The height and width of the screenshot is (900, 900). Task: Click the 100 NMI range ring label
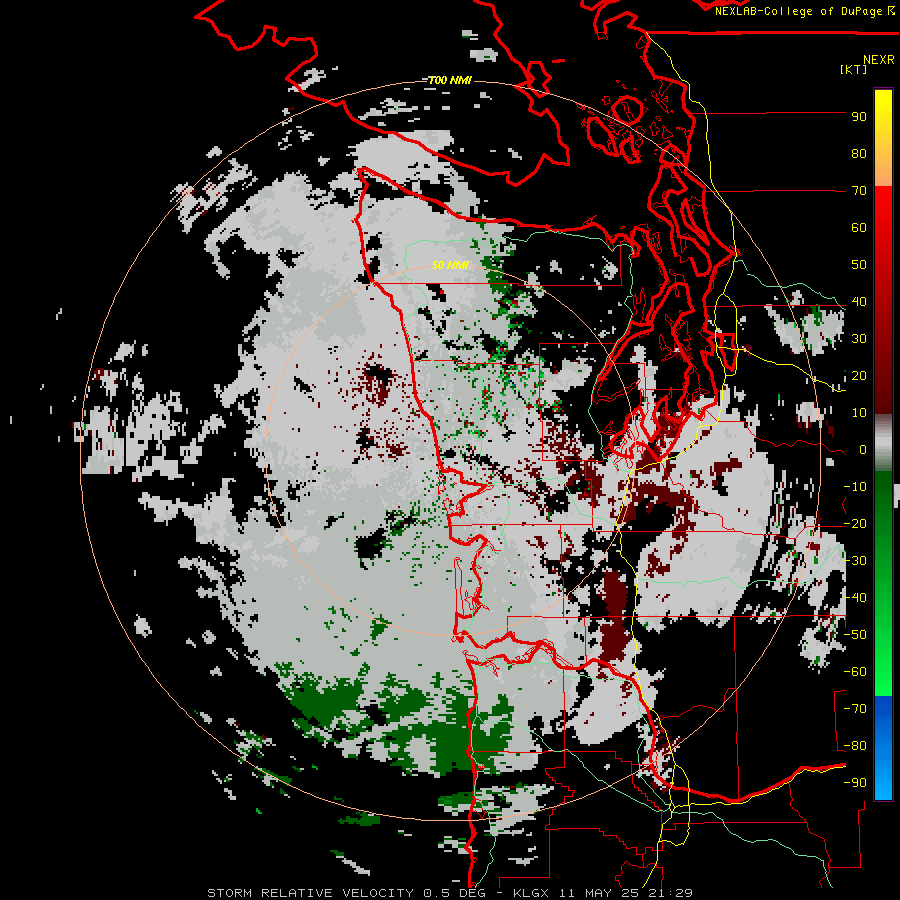pos(450,80)
